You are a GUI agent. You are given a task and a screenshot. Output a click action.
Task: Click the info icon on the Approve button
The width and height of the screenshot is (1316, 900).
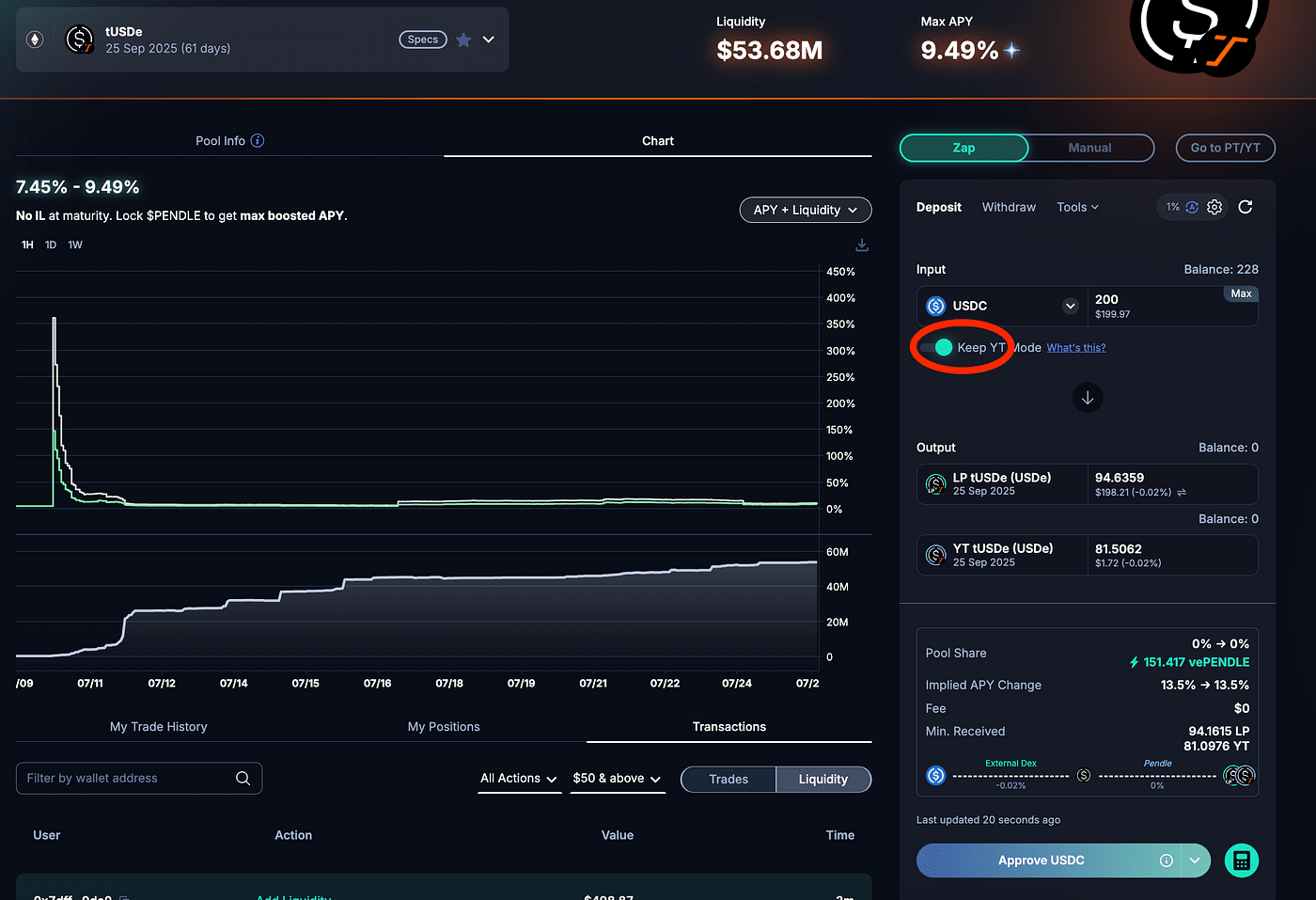pos(1167,861)
